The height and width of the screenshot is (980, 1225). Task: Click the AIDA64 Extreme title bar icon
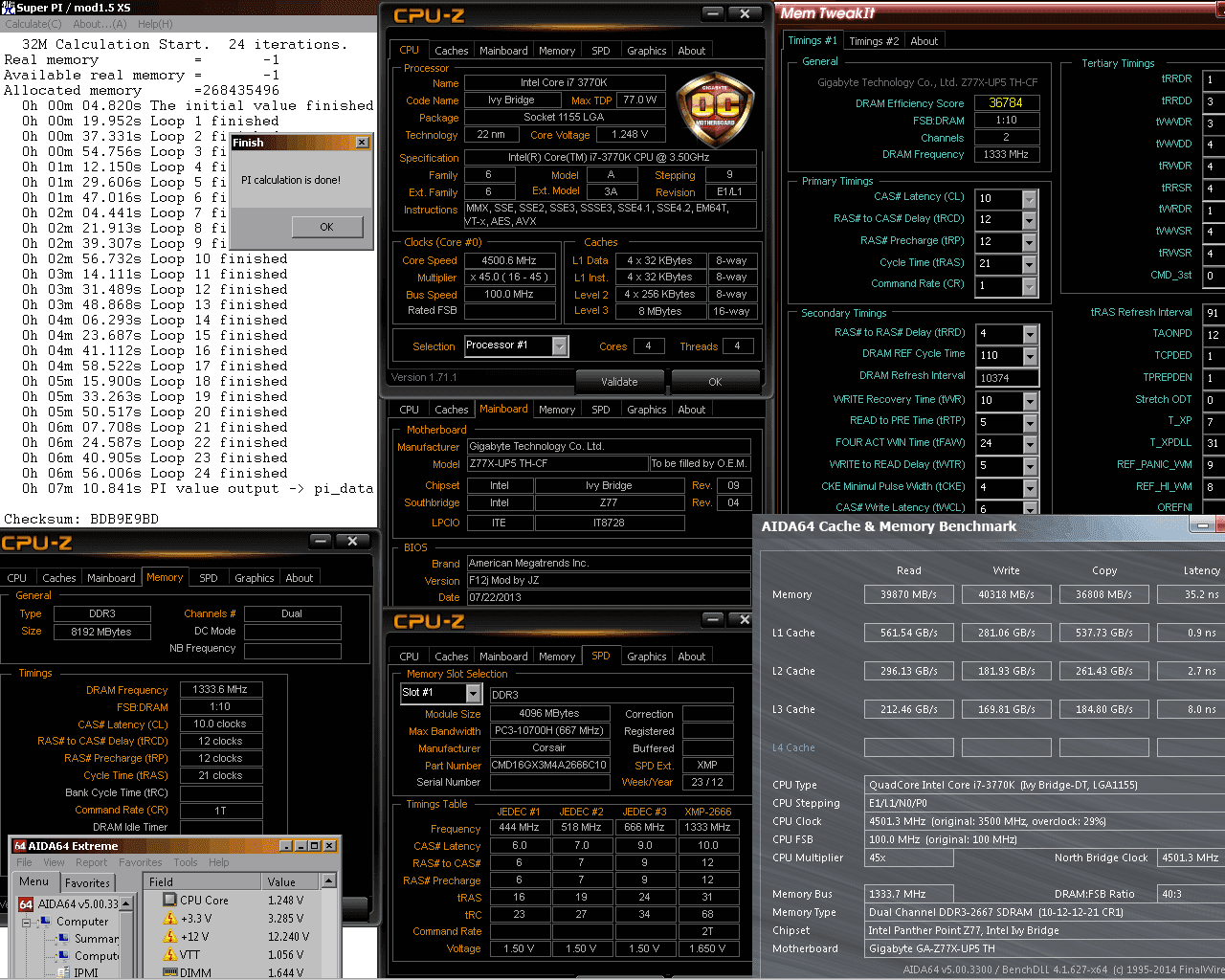19,846
